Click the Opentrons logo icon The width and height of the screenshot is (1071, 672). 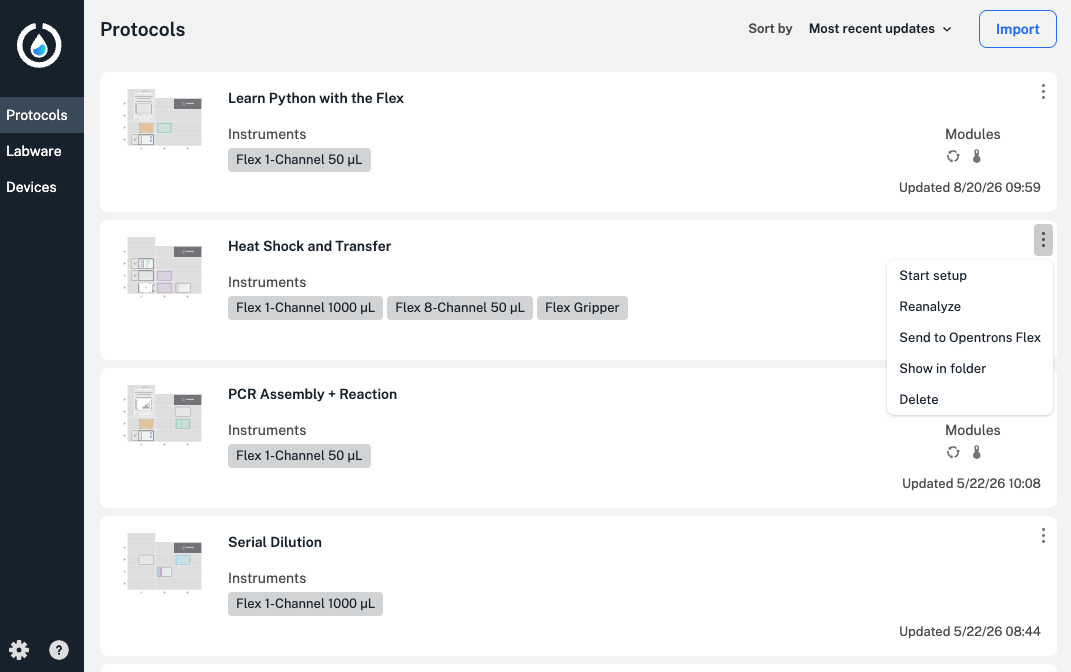39,45
